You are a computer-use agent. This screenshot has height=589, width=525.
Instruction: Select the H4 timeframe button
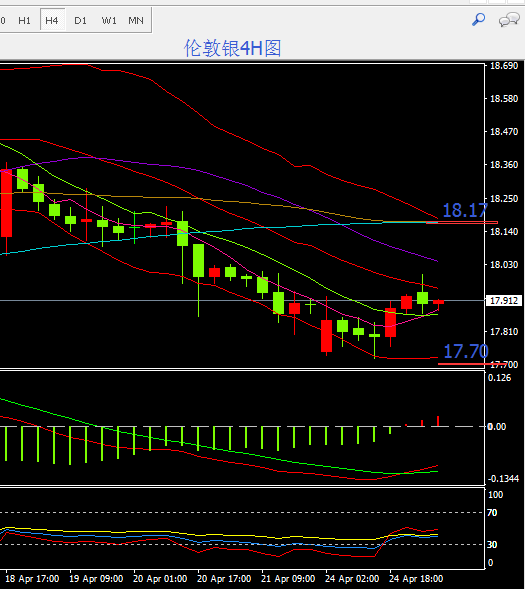pos(52,20)
